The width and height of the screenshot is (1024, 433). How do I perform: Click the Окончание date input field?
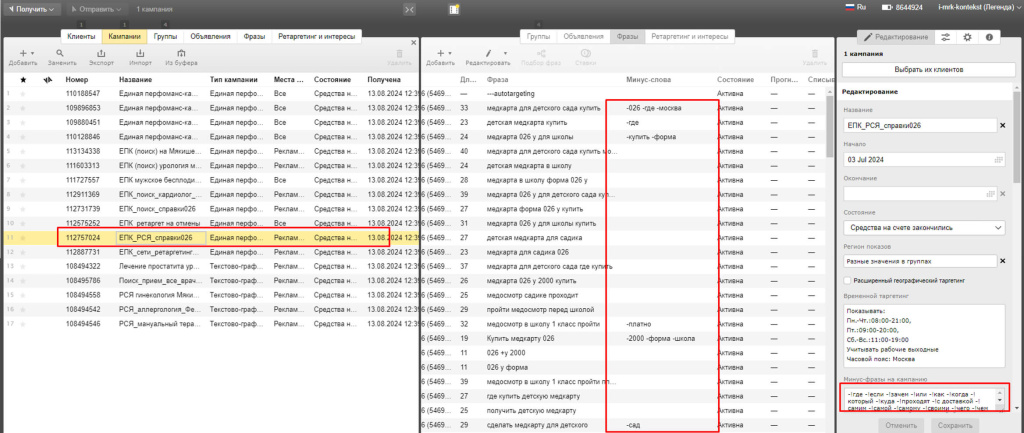tap(920, 193)
